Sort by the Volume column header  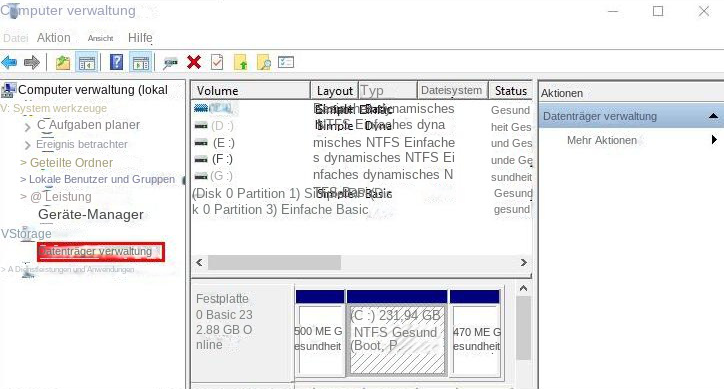[251, 91]
